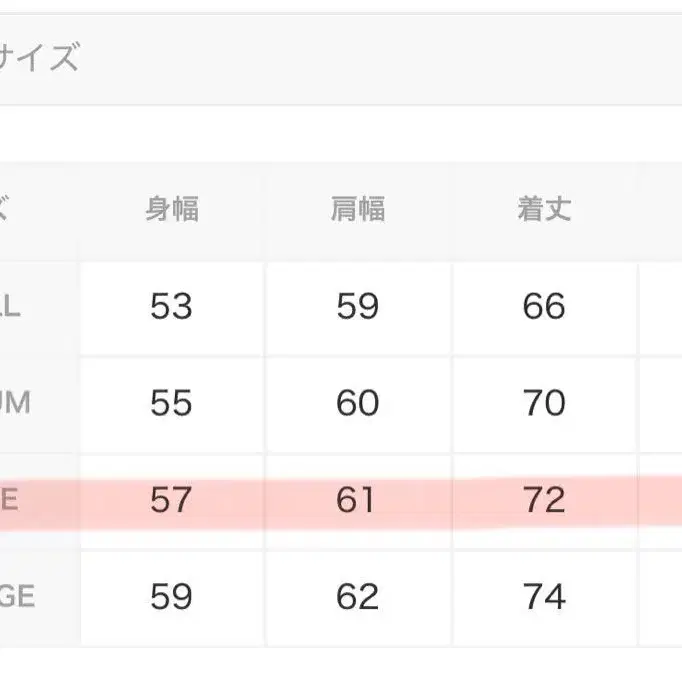This screenshot has height=682, width=682.
Task: Select the 身幅 value 59 in the last row
Action: coord(171,597)
